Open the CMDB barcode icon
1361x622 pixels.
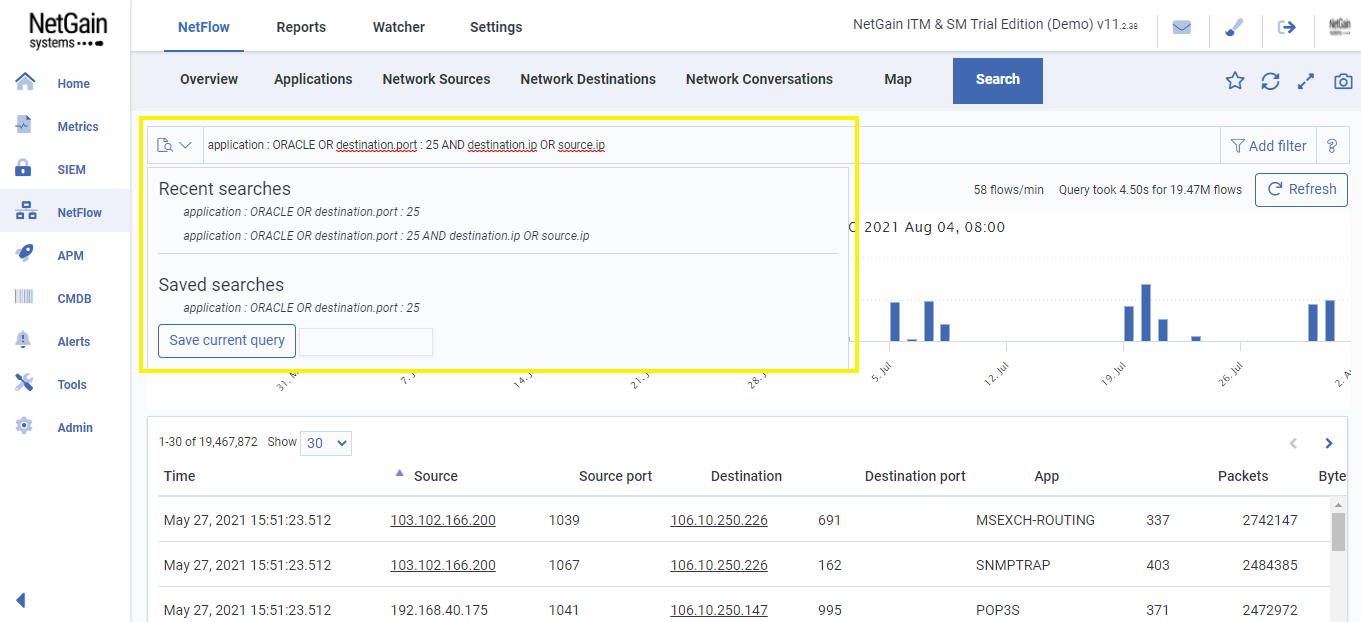point(25,297)
